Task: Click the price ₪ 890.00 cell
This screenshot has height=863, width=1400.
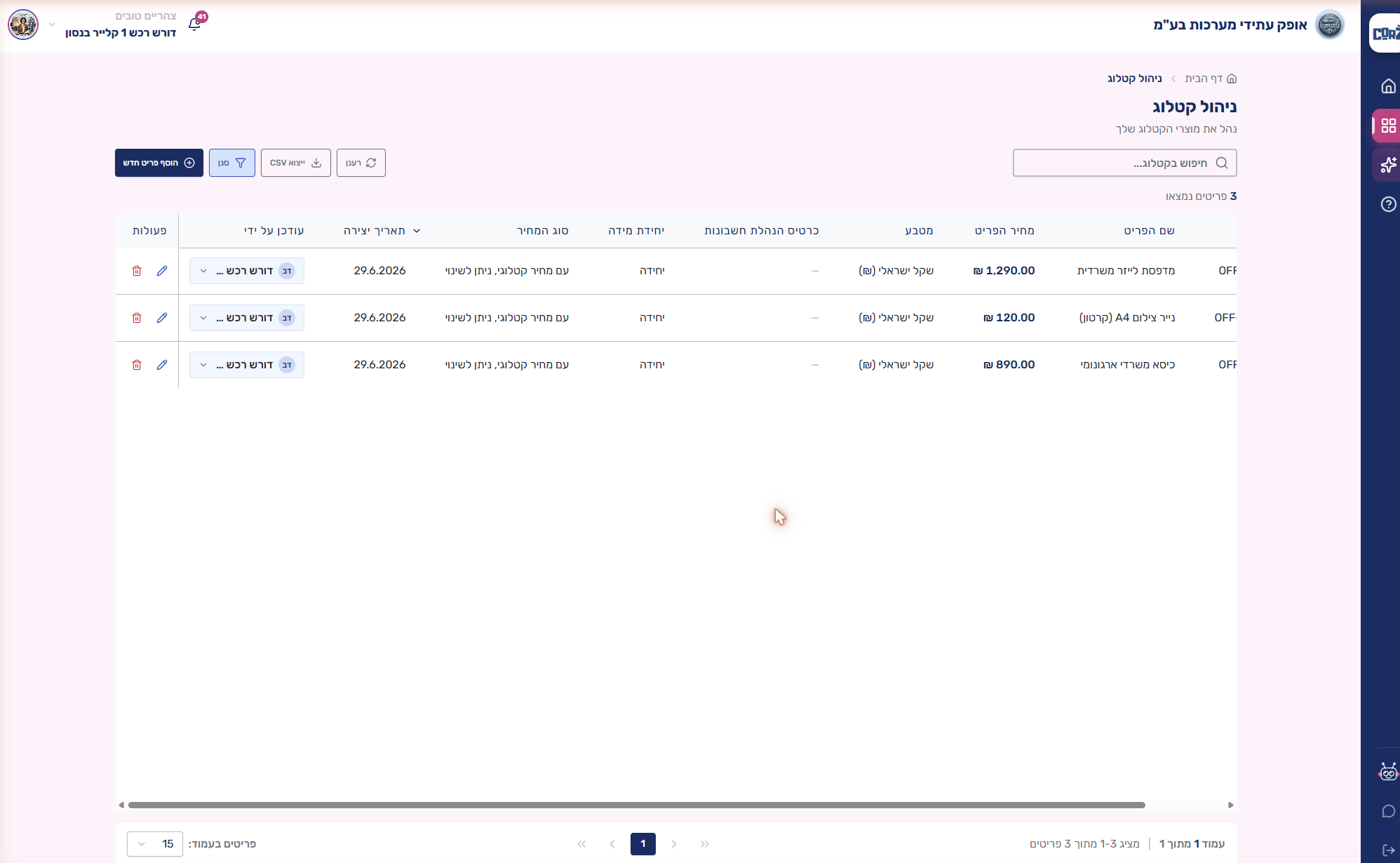Action: 1009,365
